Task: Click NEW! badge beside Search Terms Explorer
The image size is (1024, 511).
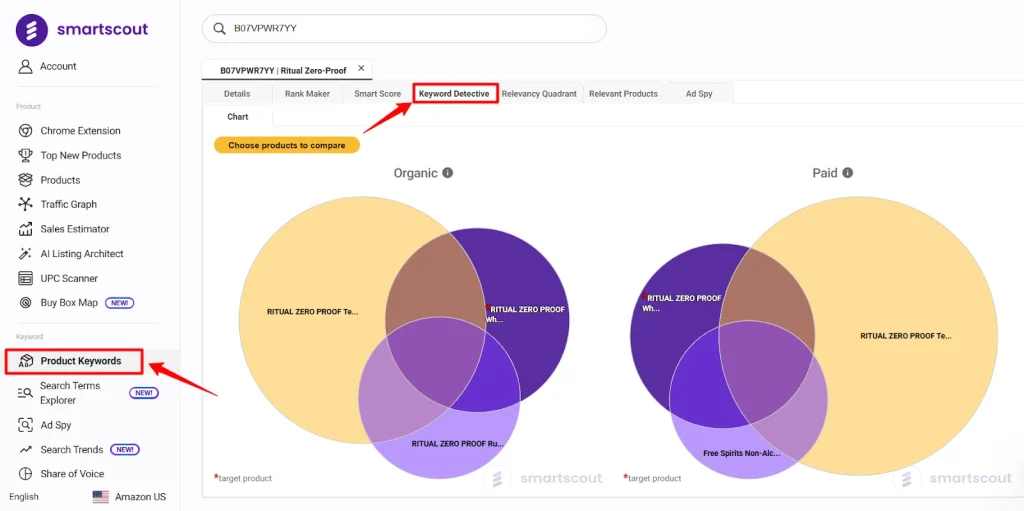Action: coord(144,393)
